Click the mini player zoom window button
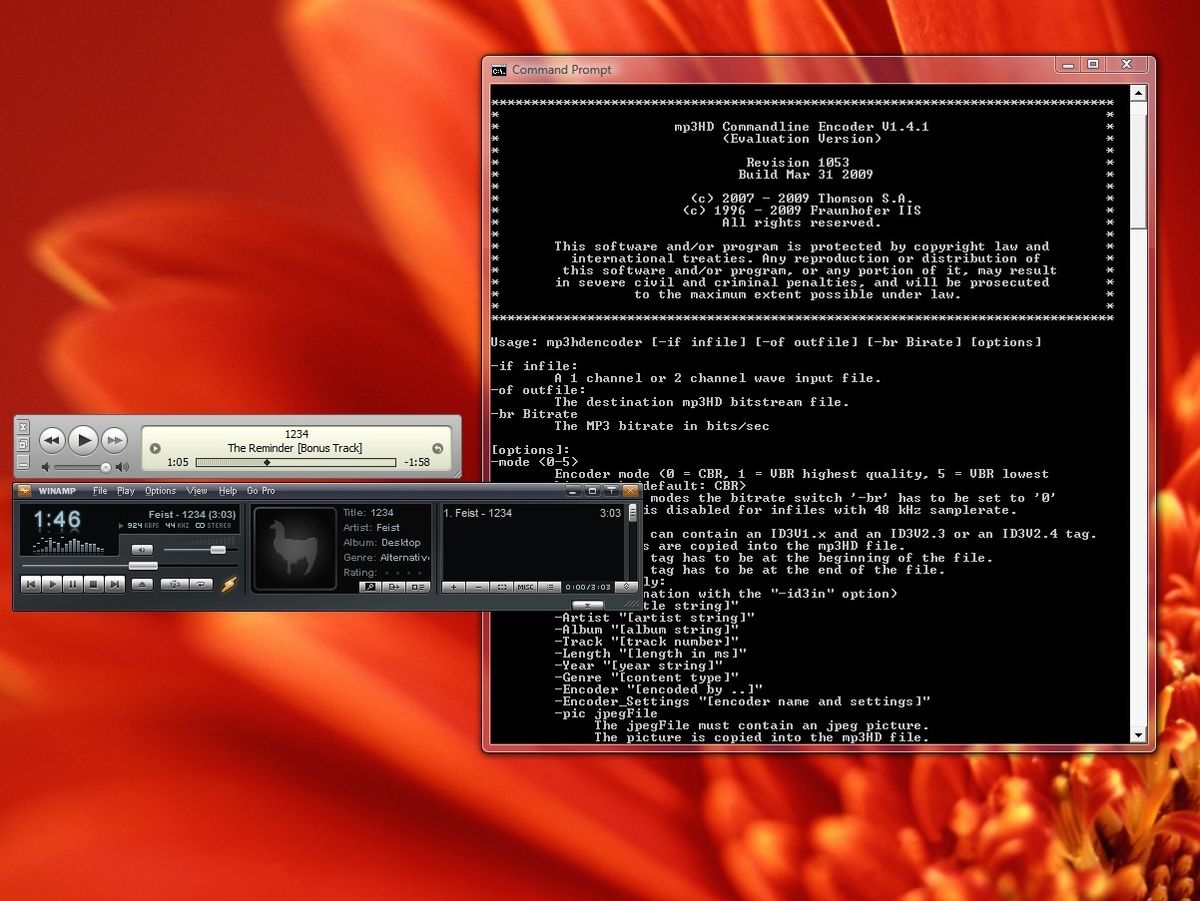Screen dimensions: 1200x901 23,444
